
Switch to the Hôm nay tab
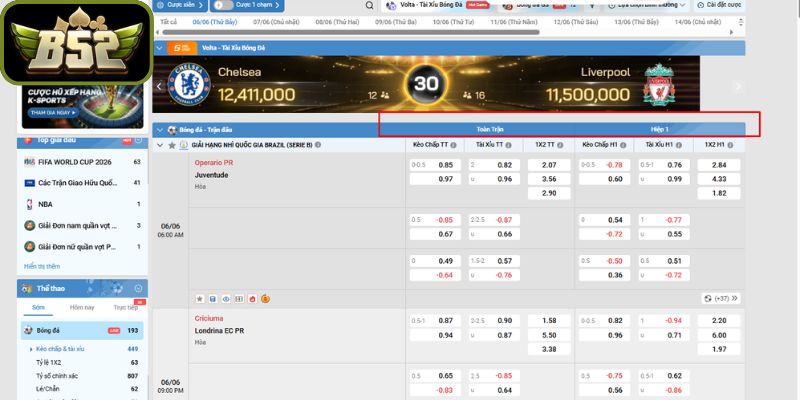(x=82, y=307)
